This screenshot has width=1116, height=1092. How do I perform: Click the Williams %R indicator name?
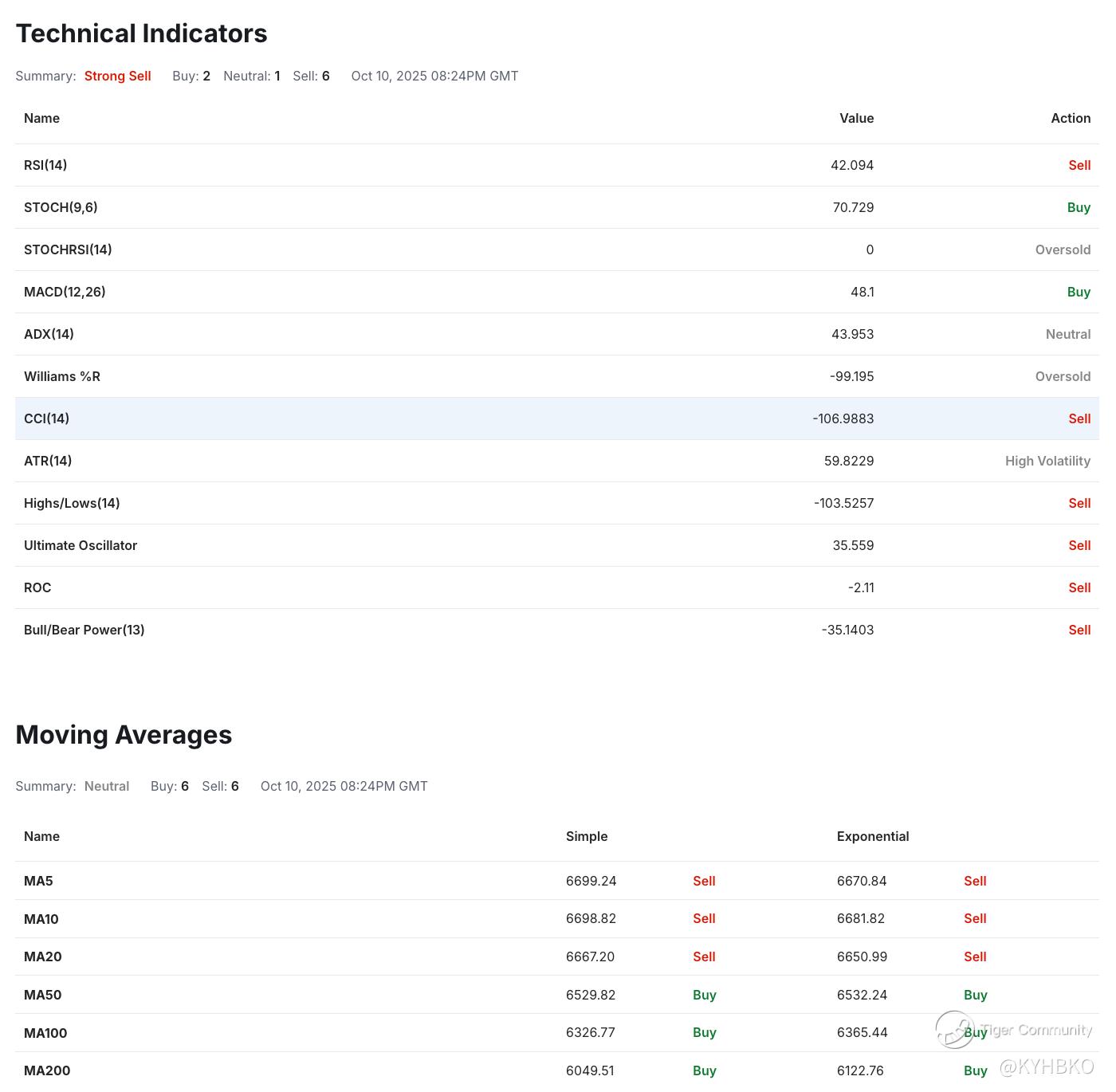point(62,376)
